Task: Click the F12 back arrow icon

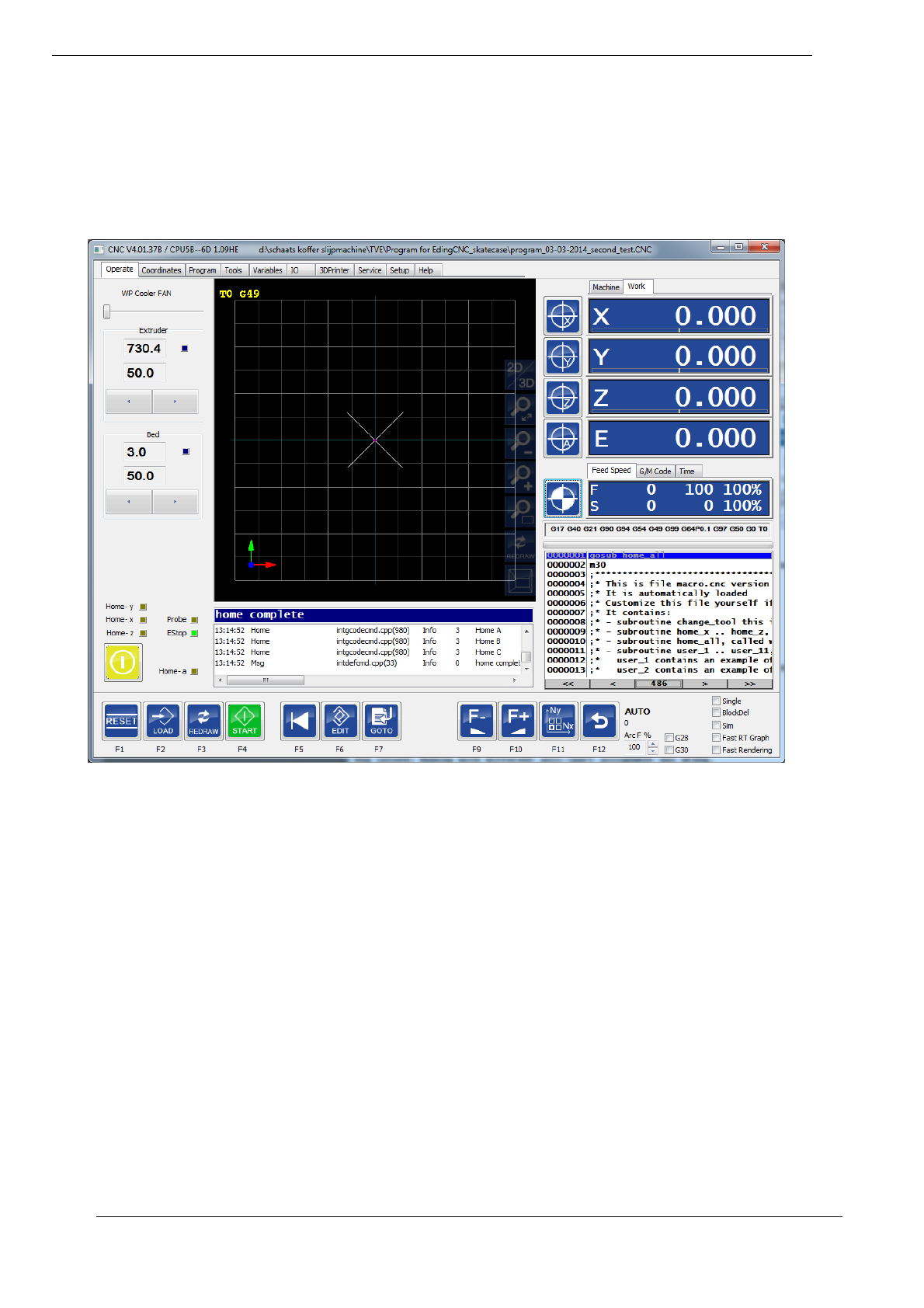Action: [599, 721]
